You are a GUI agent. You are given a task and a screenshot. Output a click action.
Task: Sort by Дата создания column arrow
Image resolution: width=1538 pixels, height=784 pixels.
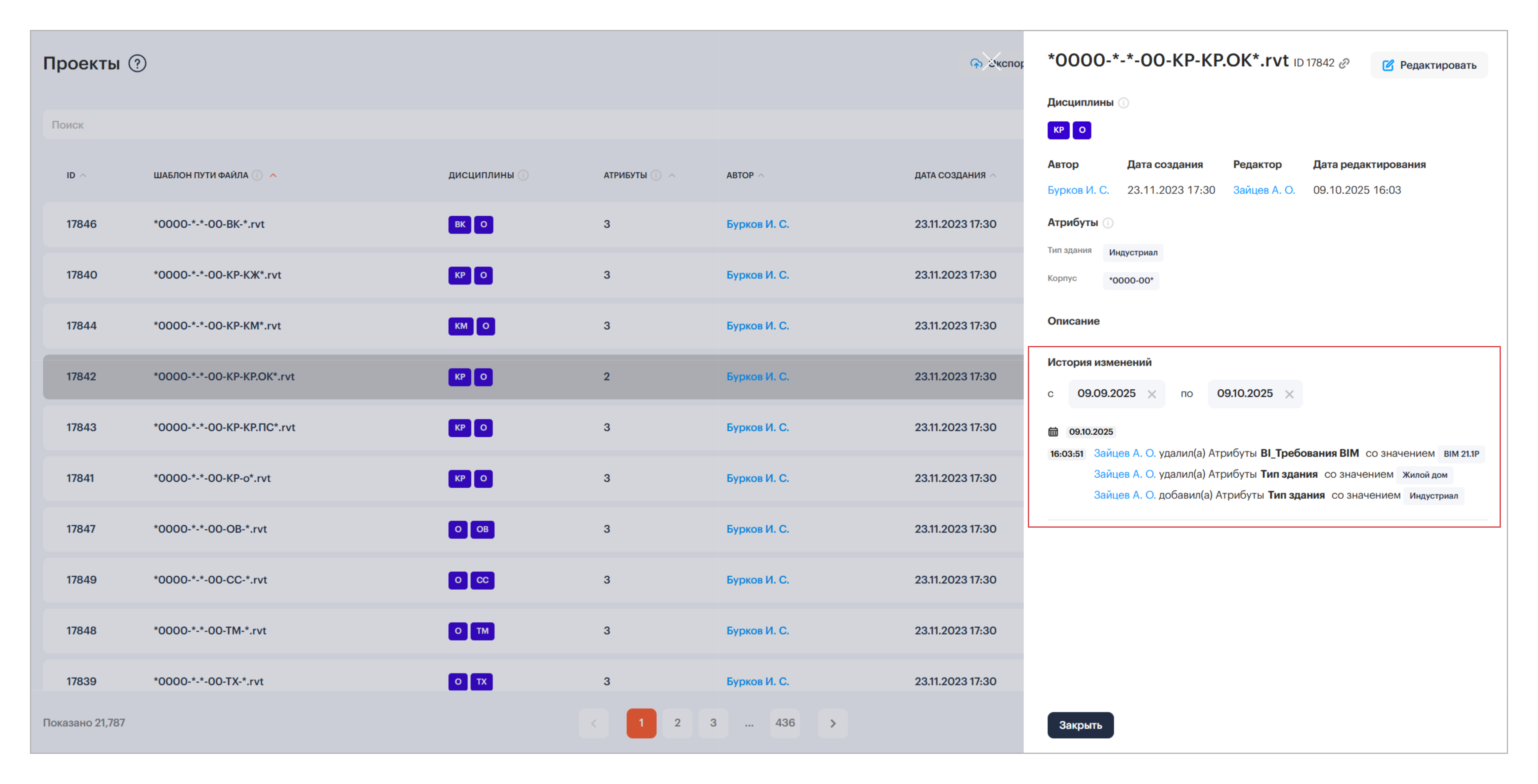[x=993, y=175]
